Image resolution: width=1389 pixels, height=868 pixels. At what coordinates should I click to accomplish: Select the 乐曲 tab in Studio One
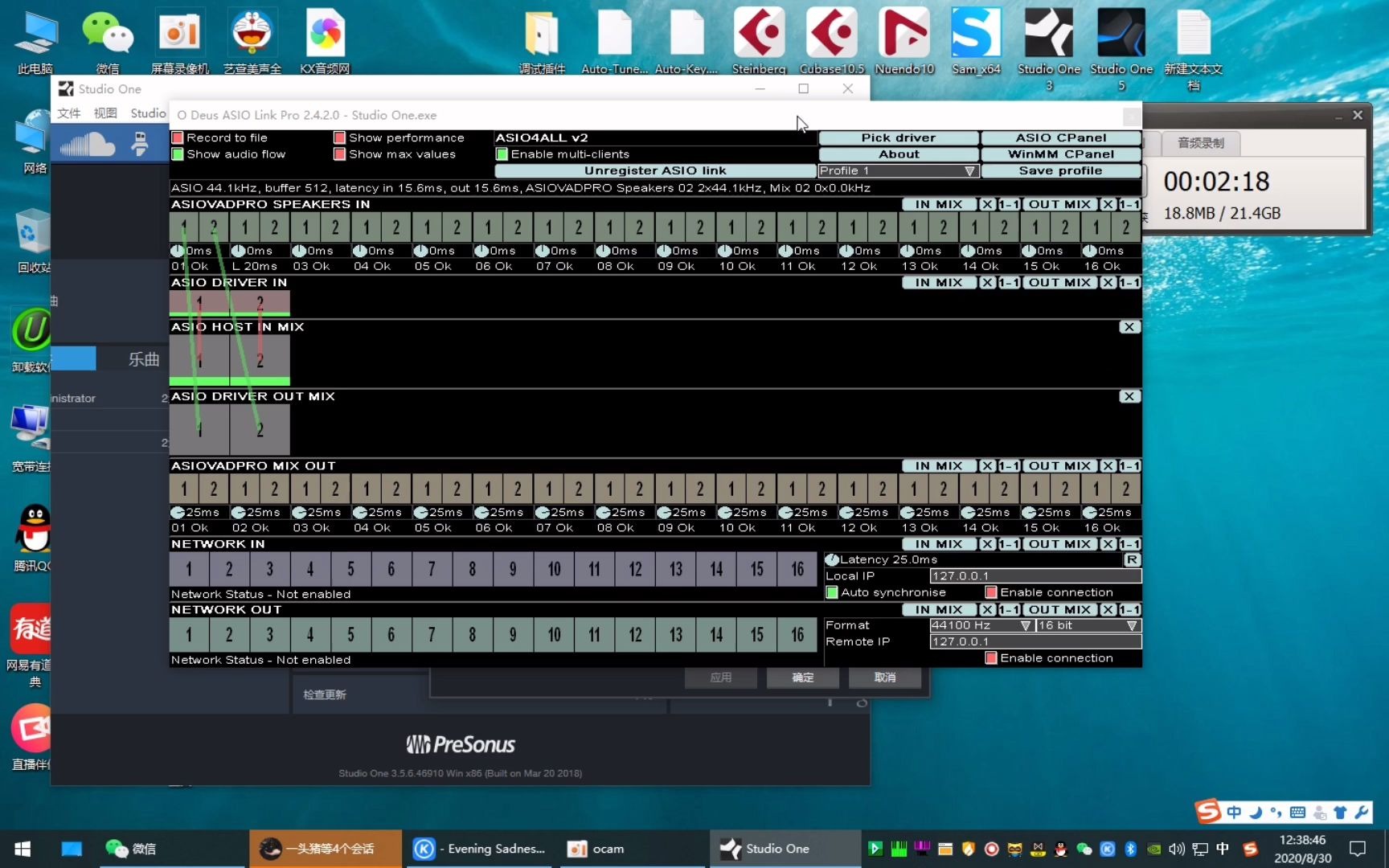click(144, 359)
